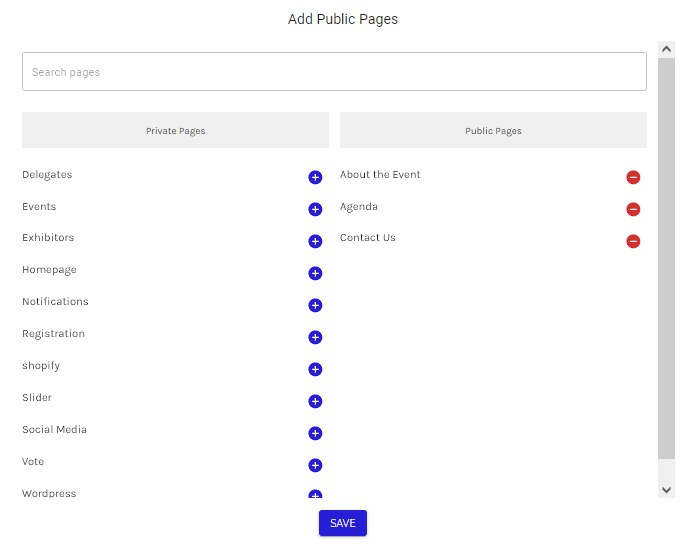
Task: Select the Wordpress page entry
Action: (49, 493)
